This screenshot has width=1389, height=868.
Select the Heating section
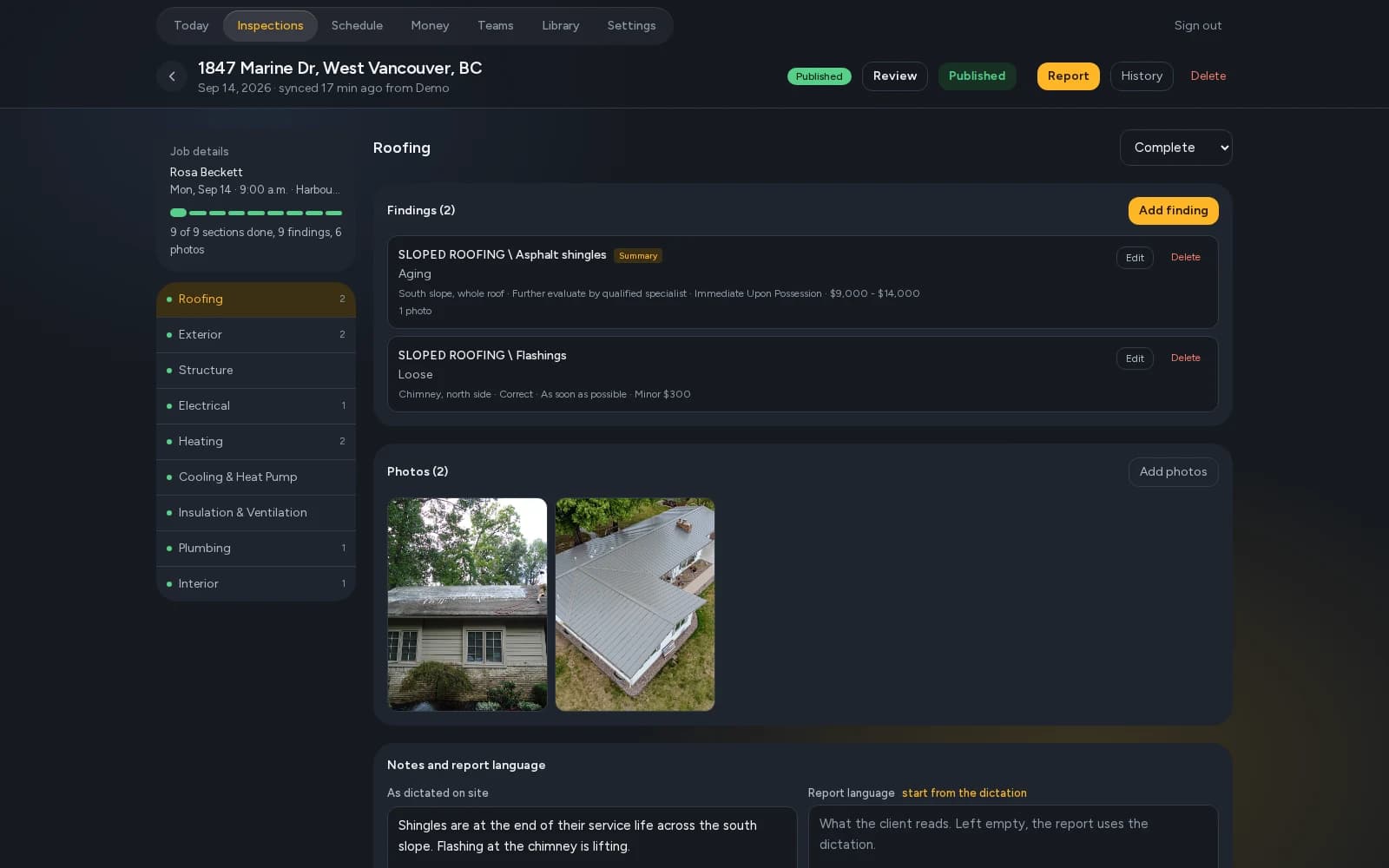click(256, 442)
